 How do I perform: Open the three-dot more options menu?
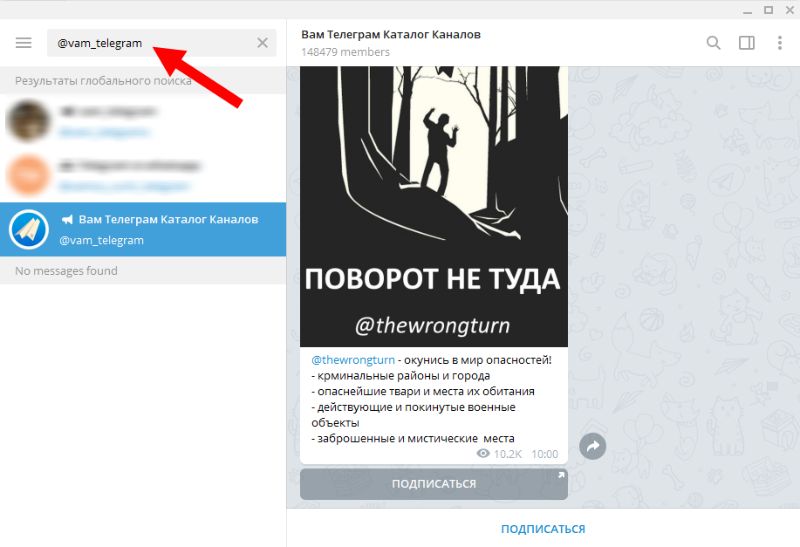coord(780,43)
